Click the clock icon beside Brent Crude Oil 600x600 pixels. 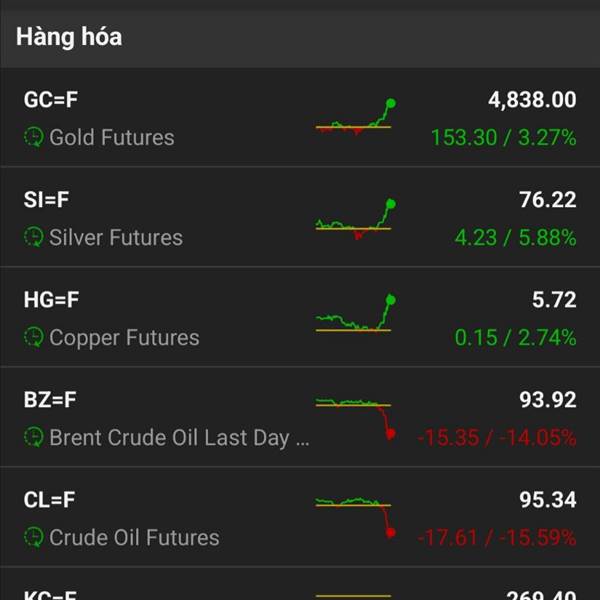(x=34, y=437)
